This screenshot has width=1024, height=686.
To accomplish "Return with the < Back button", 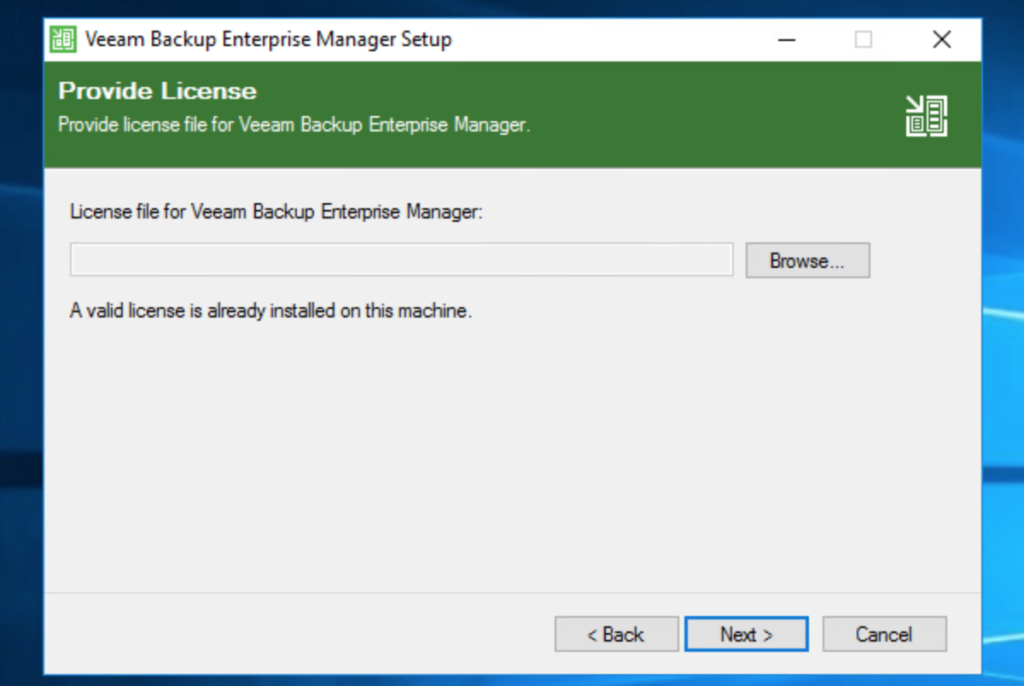I will click(x=616, y=634).
